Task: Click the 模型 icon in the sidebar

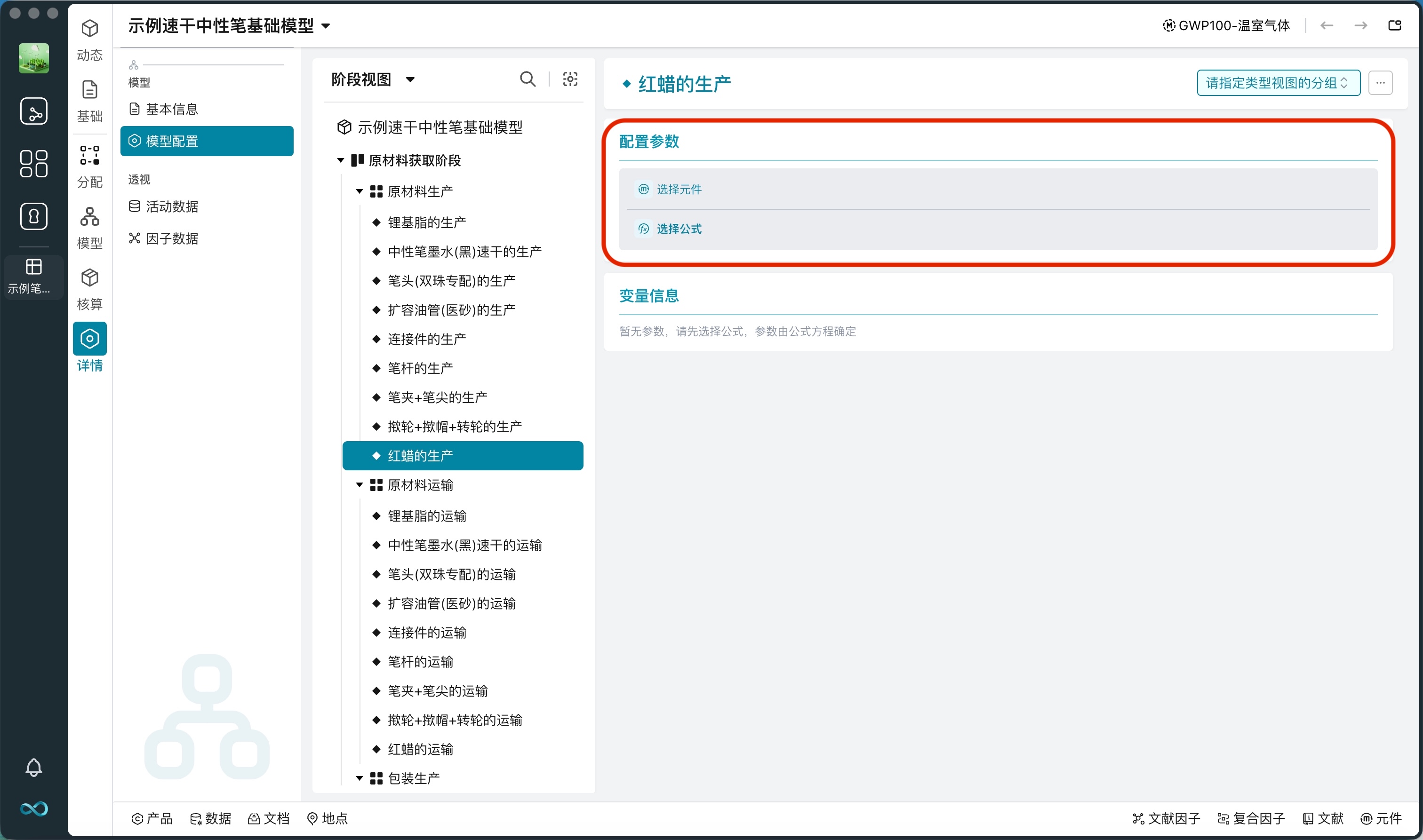Action: coord(89,225)
